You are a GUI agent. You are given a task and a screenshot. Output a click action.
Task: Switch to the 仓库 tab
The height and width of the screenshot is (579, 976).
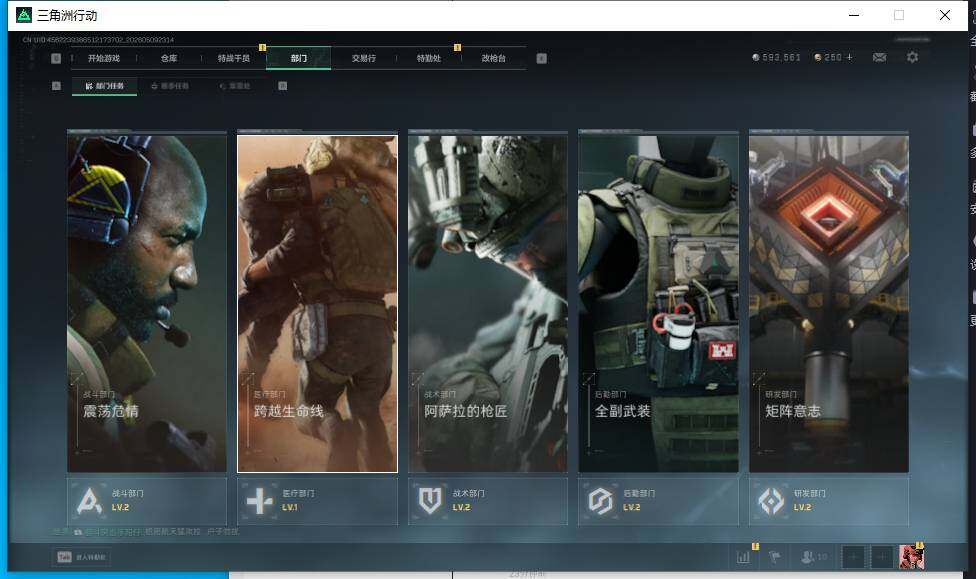point(169,58)
